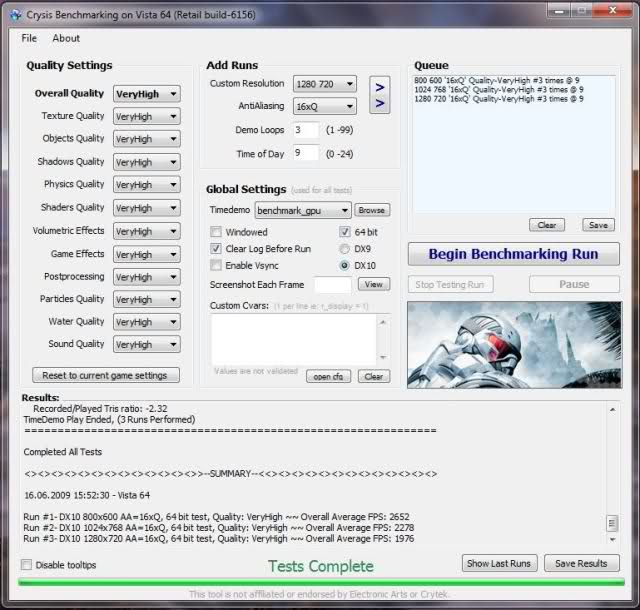Viewport: 640px width, 610px height.
Task: Expand the Objects Quality dropdown
Action: 147,139
